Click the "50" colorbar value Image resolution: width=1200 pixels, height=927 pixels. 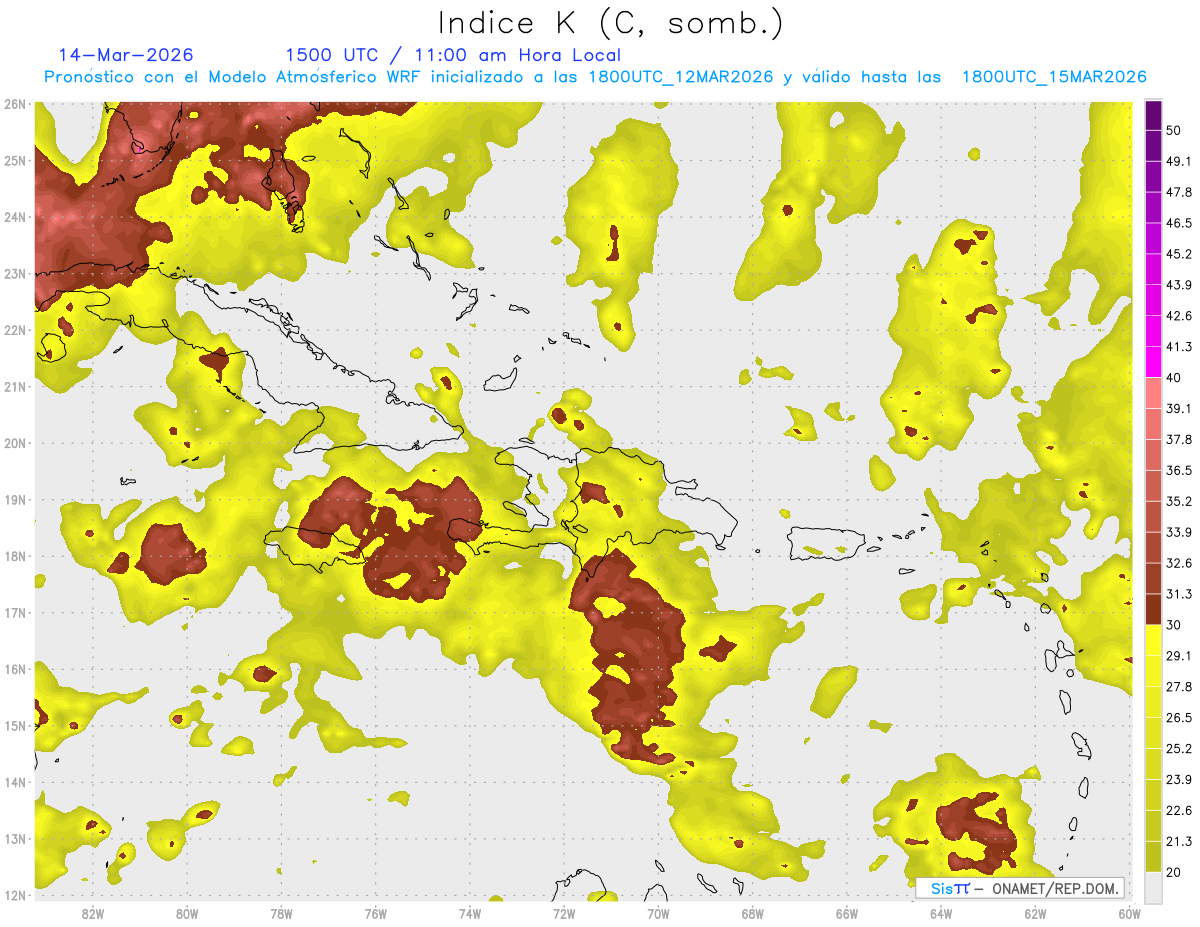pyautogui.click(x=1174, y=130)
